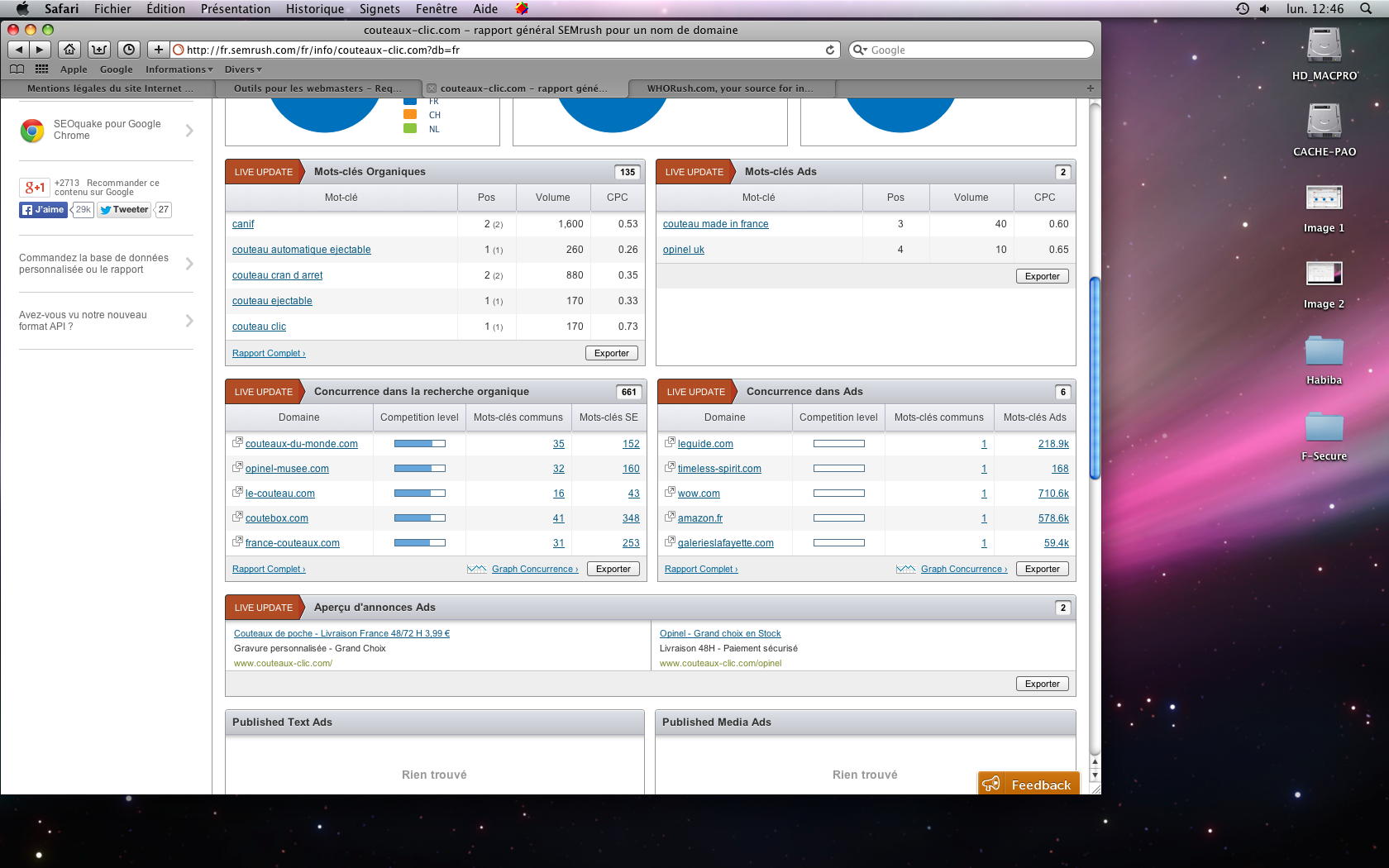Select the Habiba folder on desktop
The width and height of the screenshot is (1389, 868).
1325,351
